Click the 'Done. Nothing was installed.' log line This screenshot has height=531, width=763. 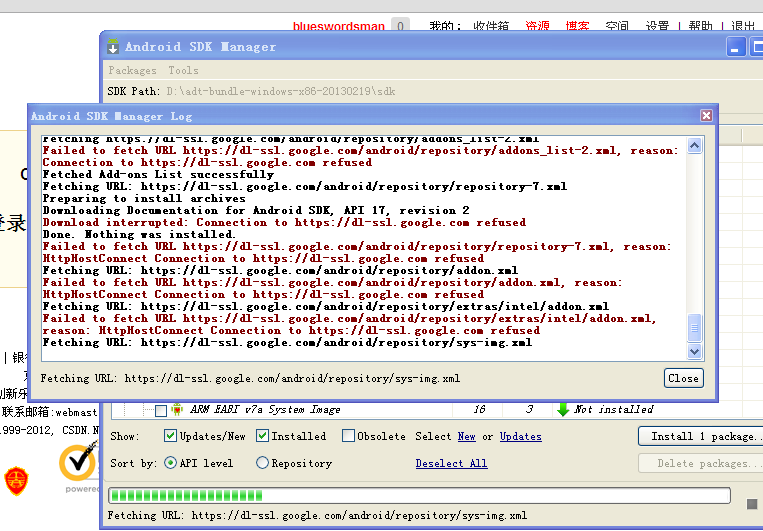[139, 234]
